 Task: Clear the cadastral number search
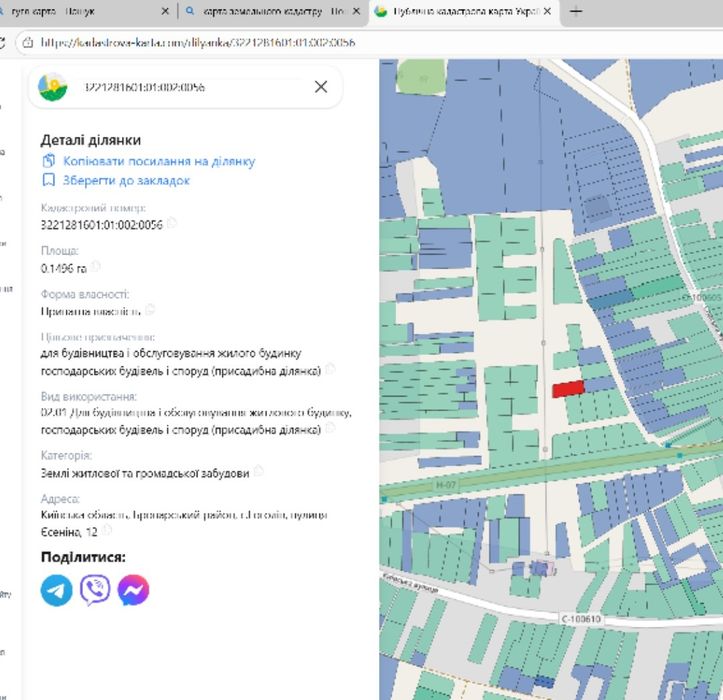321,87
